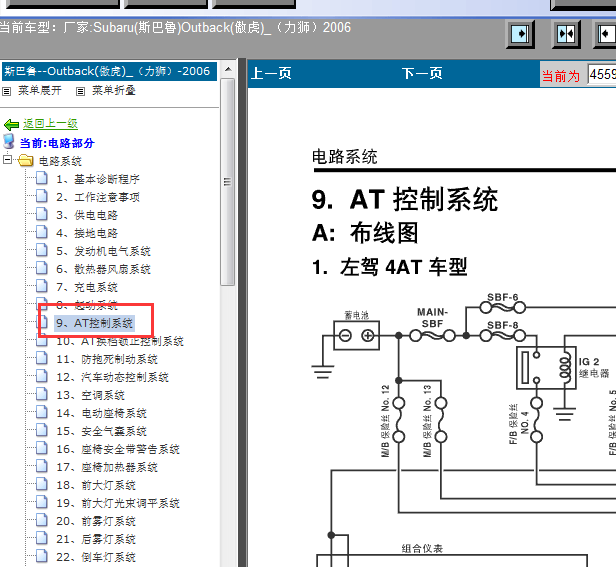Open 13、空调系统

click(x=90, y=395)
